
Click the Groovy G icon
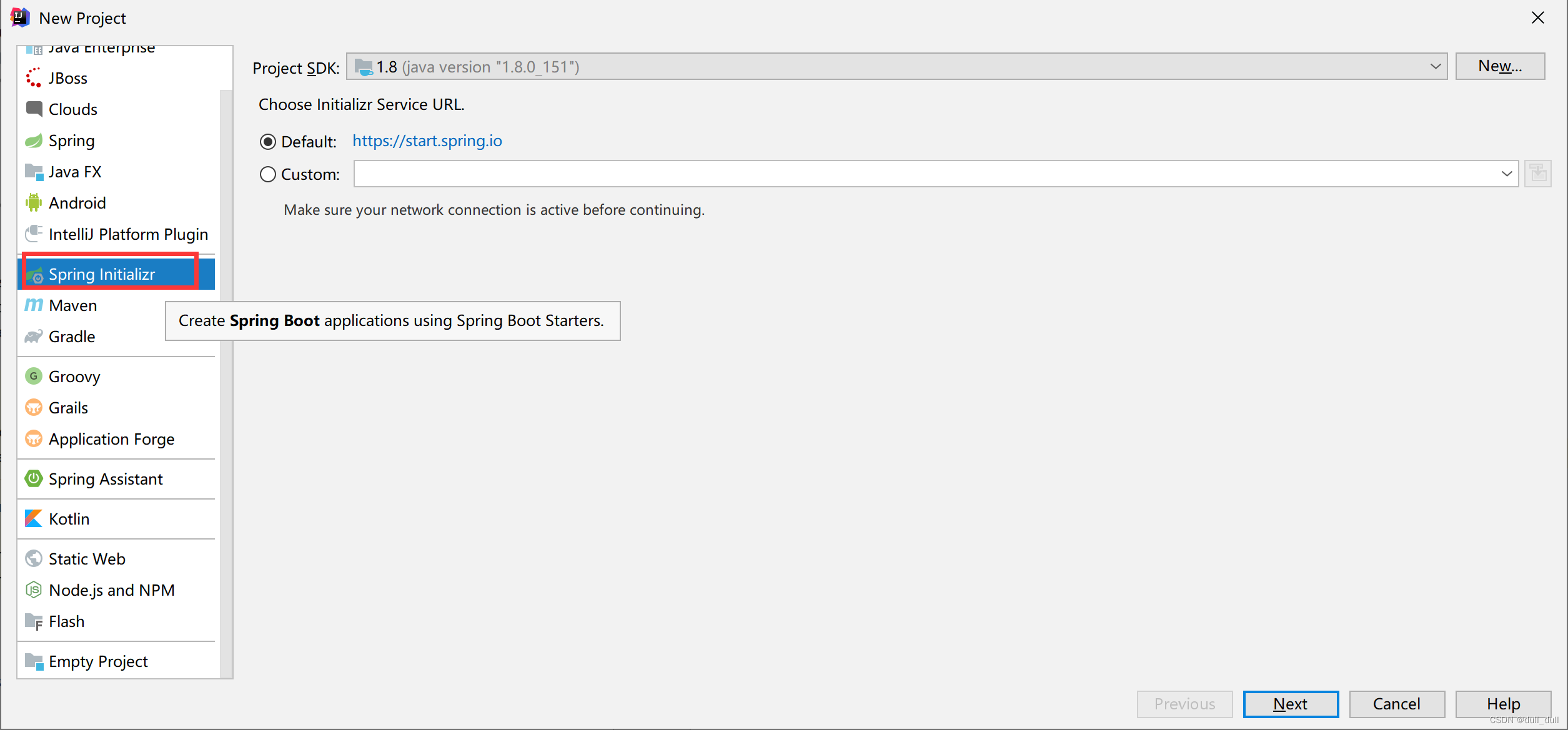pyautogui.click(x=34, y=377)
